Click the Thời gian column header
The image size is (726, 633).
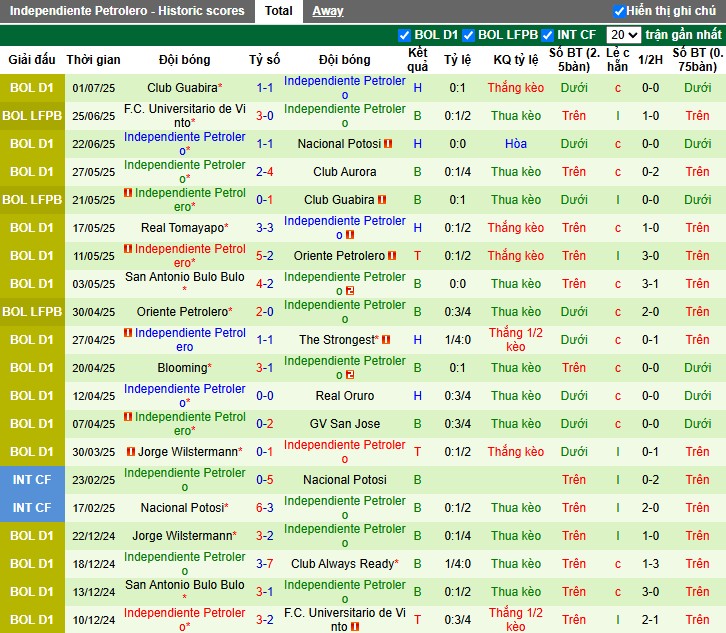pyautogui.click(x=94, y=60)
